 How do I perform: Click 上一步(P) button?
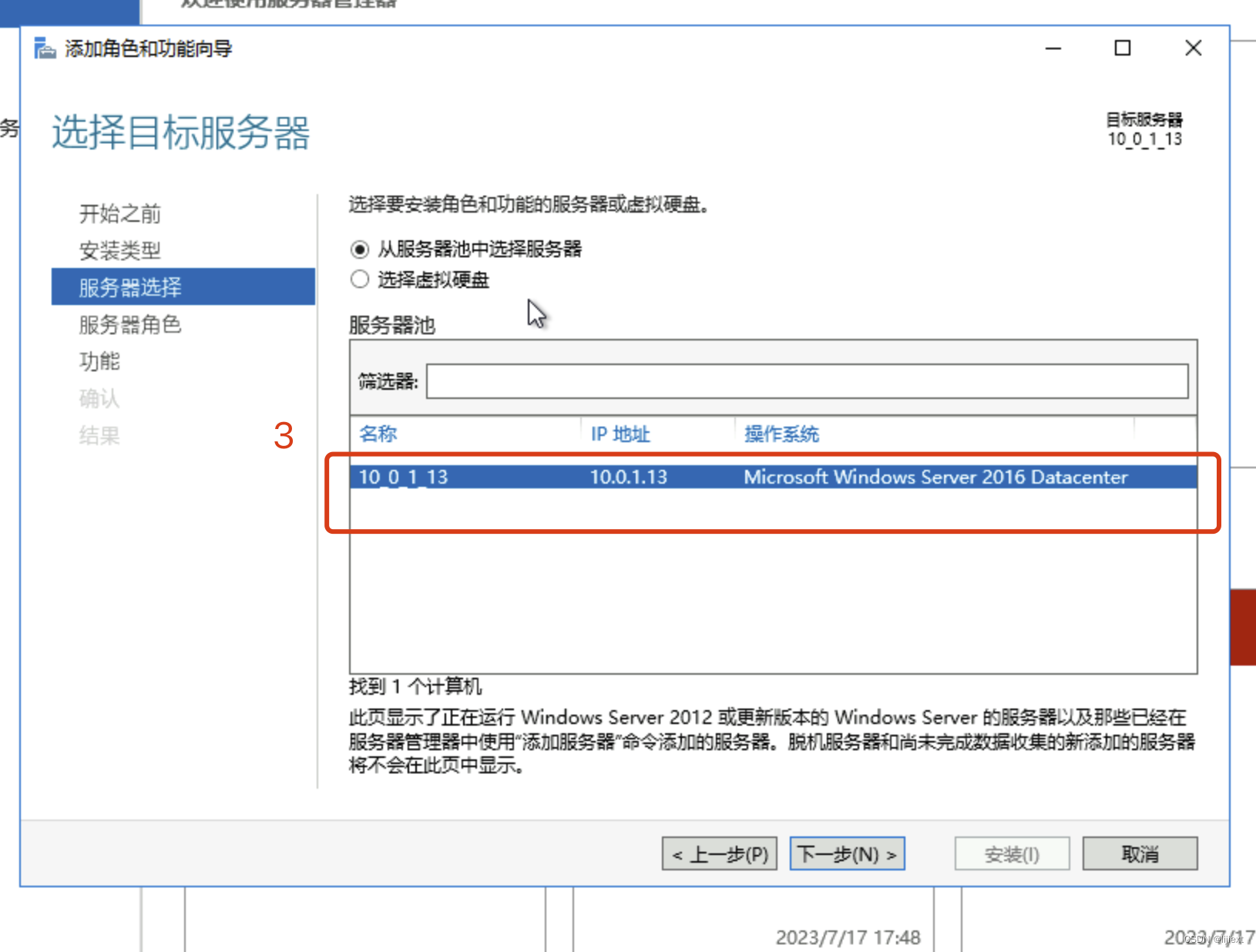[720, 853]
